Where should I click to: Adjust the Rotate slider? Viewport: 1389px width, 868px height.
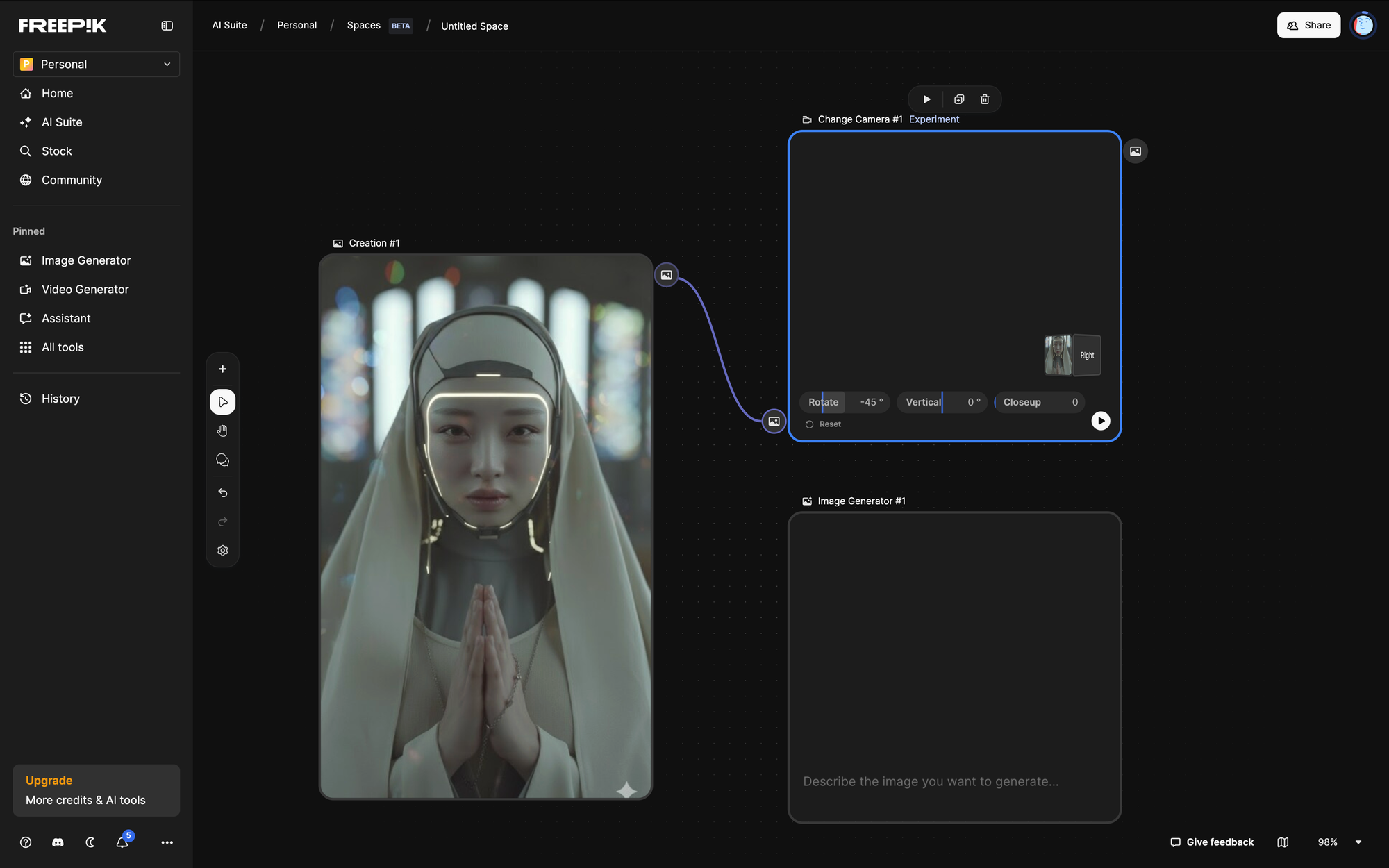(845, 402)
